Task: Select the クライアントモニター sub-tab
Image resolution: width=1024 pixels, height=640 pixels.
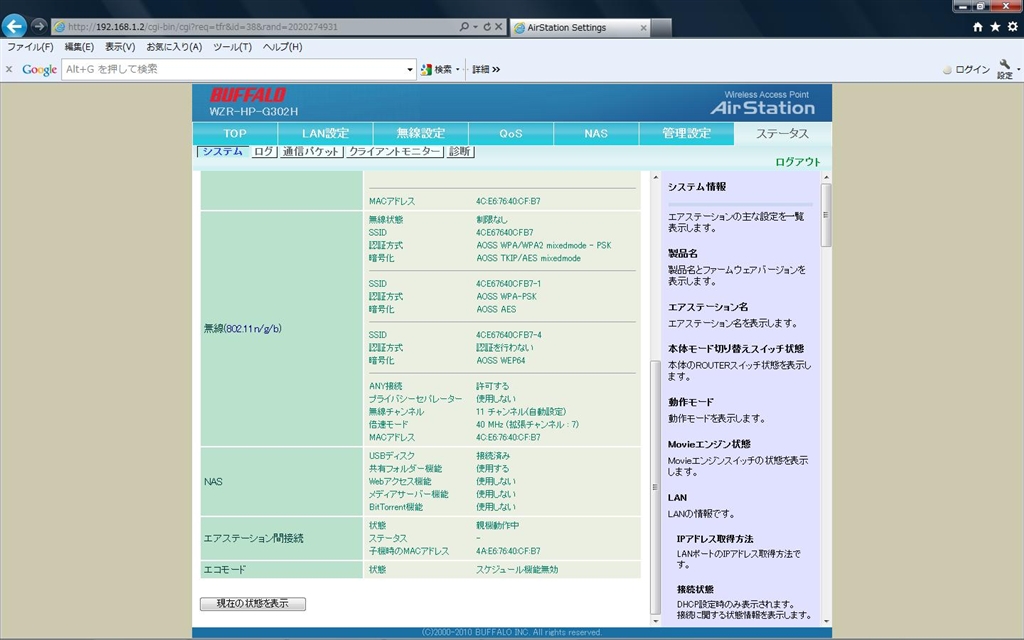Action: pyautogui.click(x=394, y=152)
